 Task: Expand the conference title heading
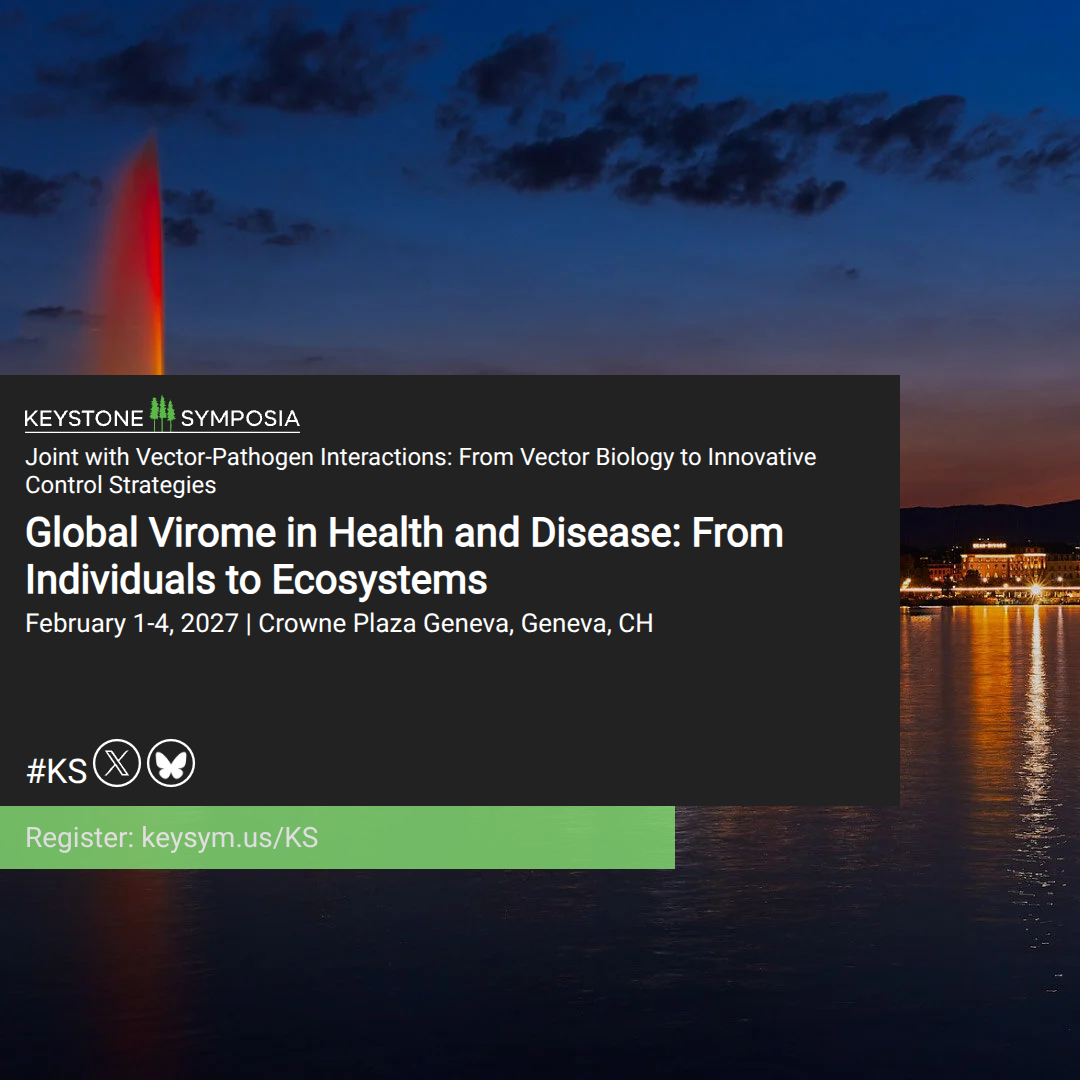(x=404, y=556)
